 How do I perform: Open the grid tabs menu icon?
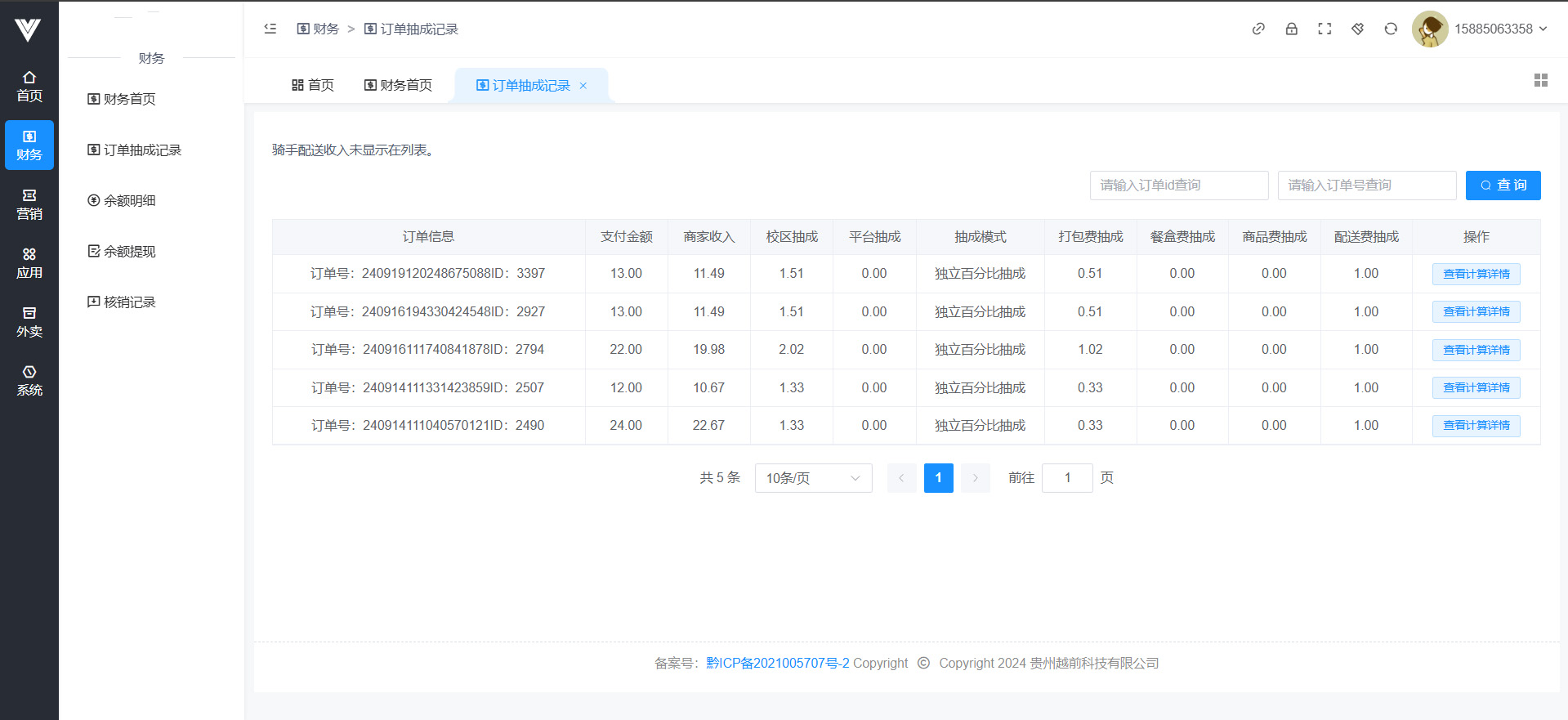pyautogui.click(x=1540, y=80)
